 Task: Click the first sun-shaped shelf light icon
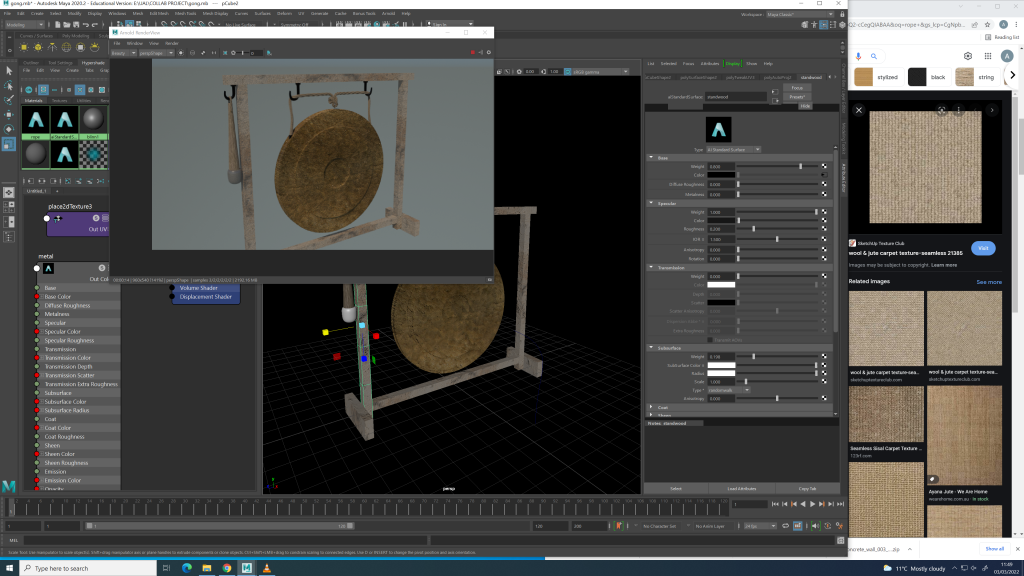[x=24, y=47]
